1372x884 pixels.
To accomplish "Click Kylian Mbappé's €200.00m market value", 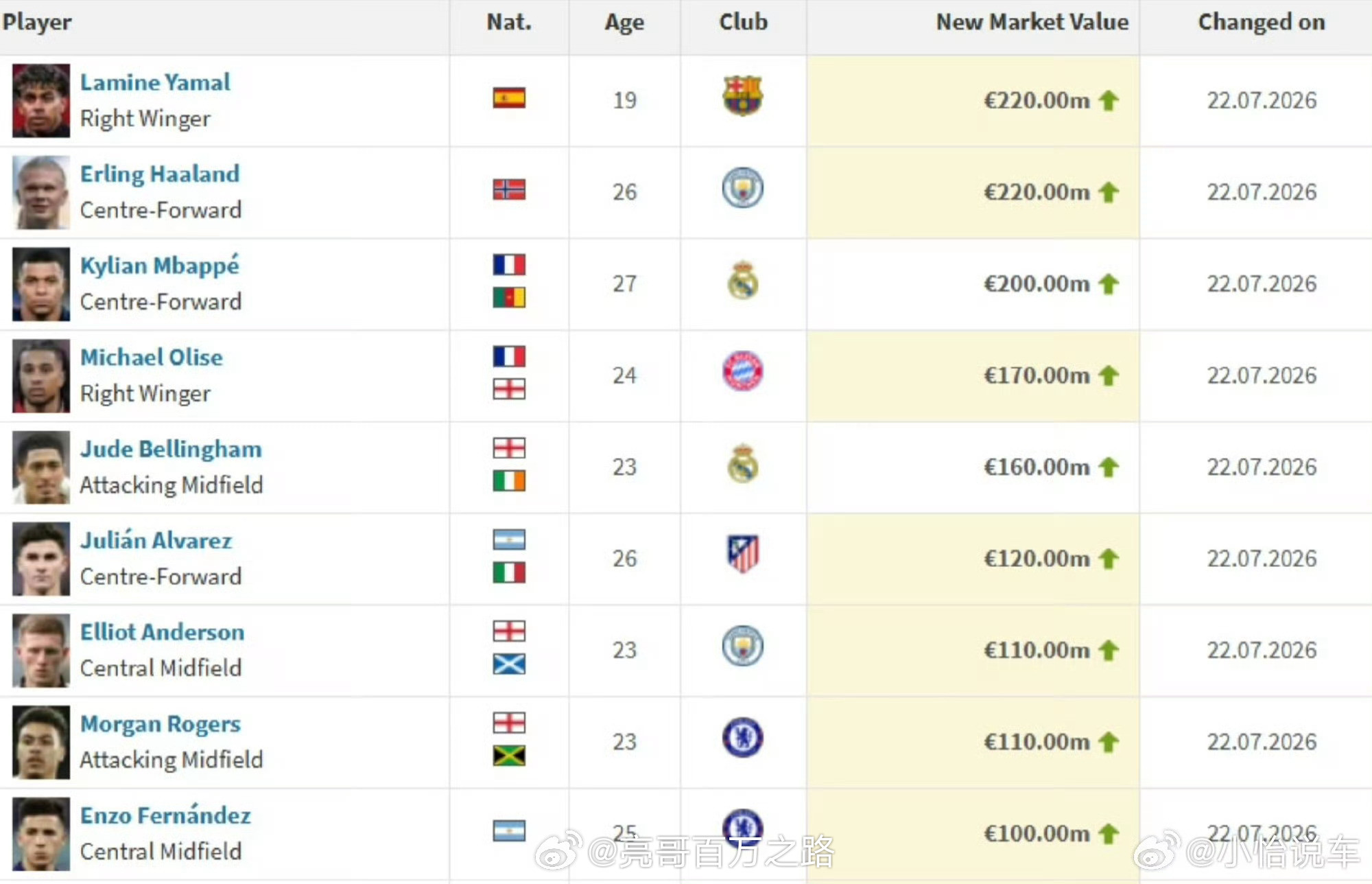I will 1037,283.
